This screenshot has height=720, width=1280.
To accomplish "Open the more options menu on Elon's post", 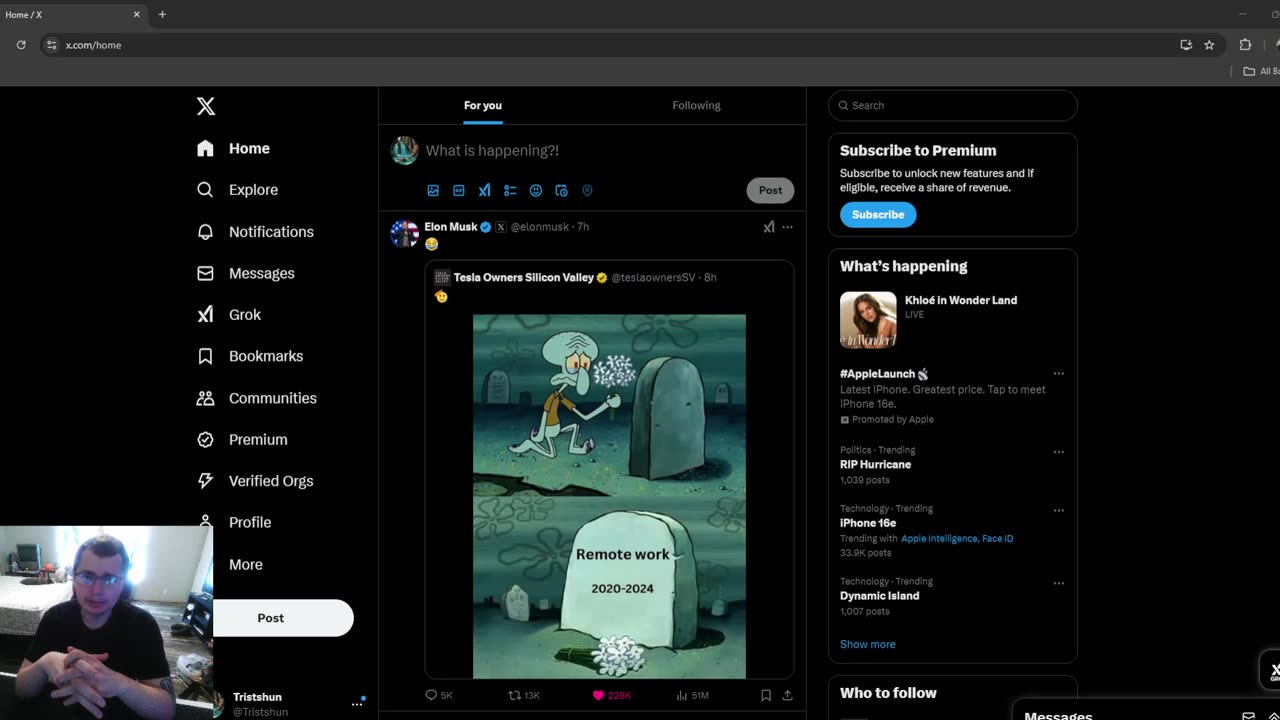I will [787, 227].
